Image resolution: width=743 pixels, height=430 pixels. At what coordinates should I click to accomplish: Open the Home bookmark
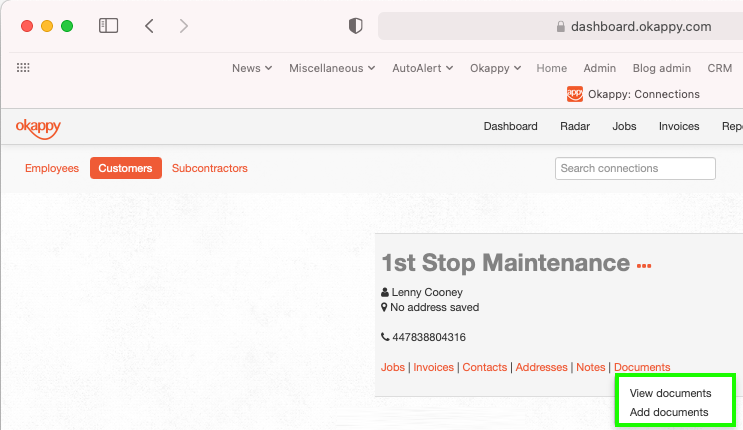click(552, 68)
